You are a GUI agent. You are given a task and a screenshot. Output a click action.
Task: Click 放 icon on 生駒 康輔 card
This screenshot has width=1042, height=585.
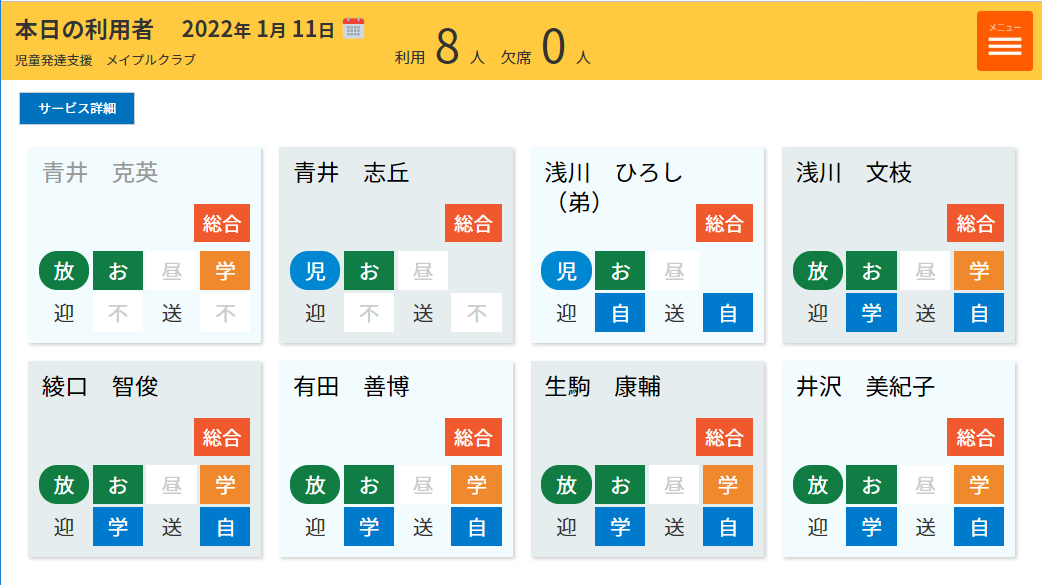566,485
